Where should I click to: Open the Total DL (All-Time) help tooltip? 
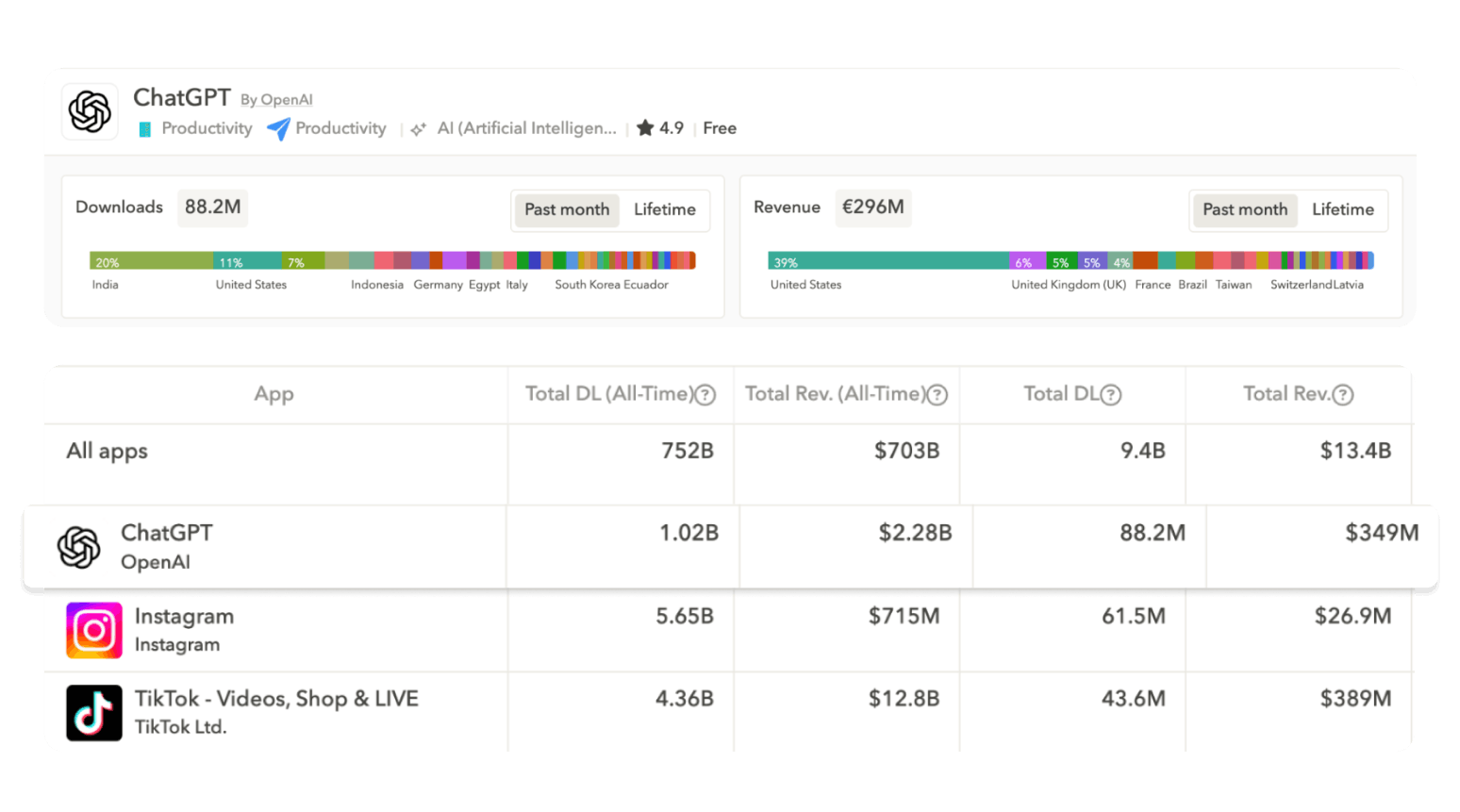pos(705,395)
